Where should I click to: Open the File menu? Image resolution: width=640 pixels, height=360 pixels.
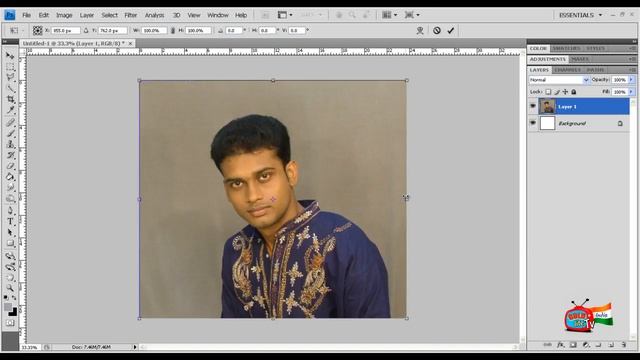pyautogui.click(x=27, y=15)
